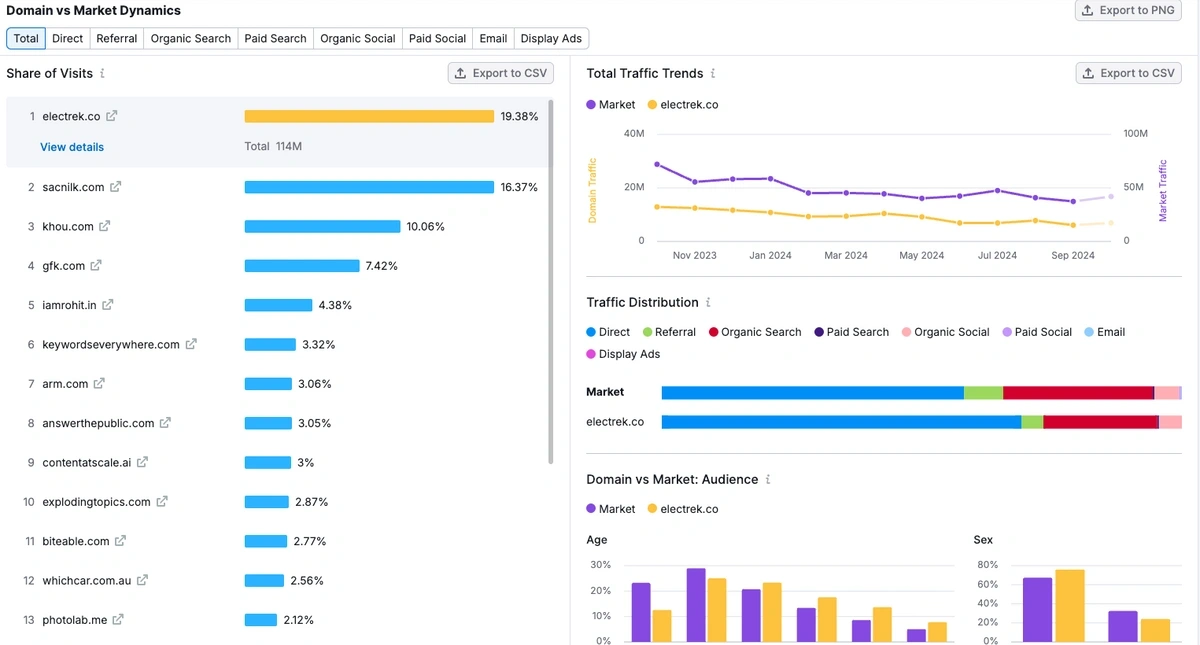Image resolution: width=1200 pixels, height=645 pixels.
Task: Toggle Organic Social in Traffic Distribution legend
Action: point(946,332)
